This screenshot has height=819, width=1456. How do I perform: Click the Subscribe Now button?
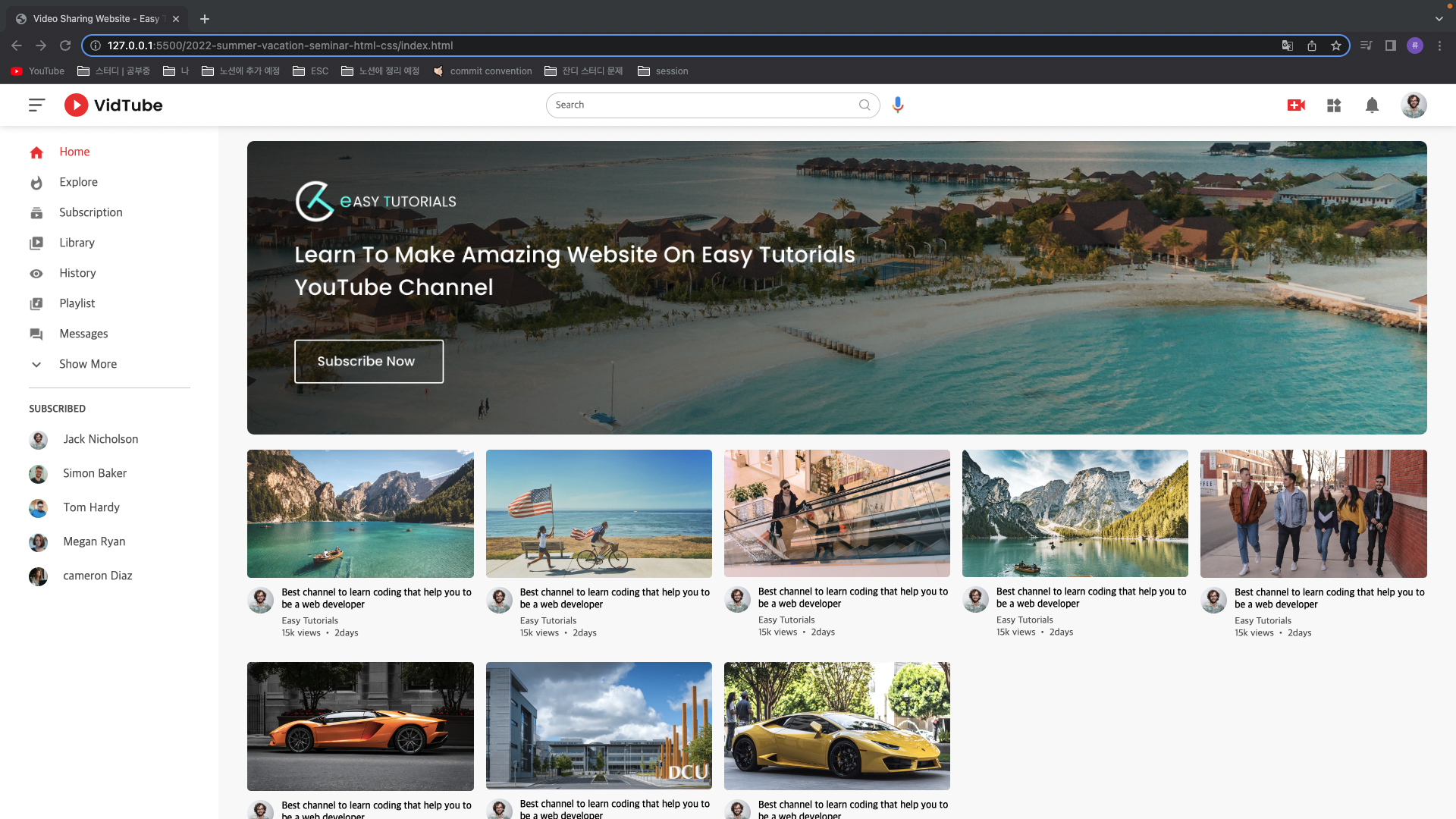(369, 362)
